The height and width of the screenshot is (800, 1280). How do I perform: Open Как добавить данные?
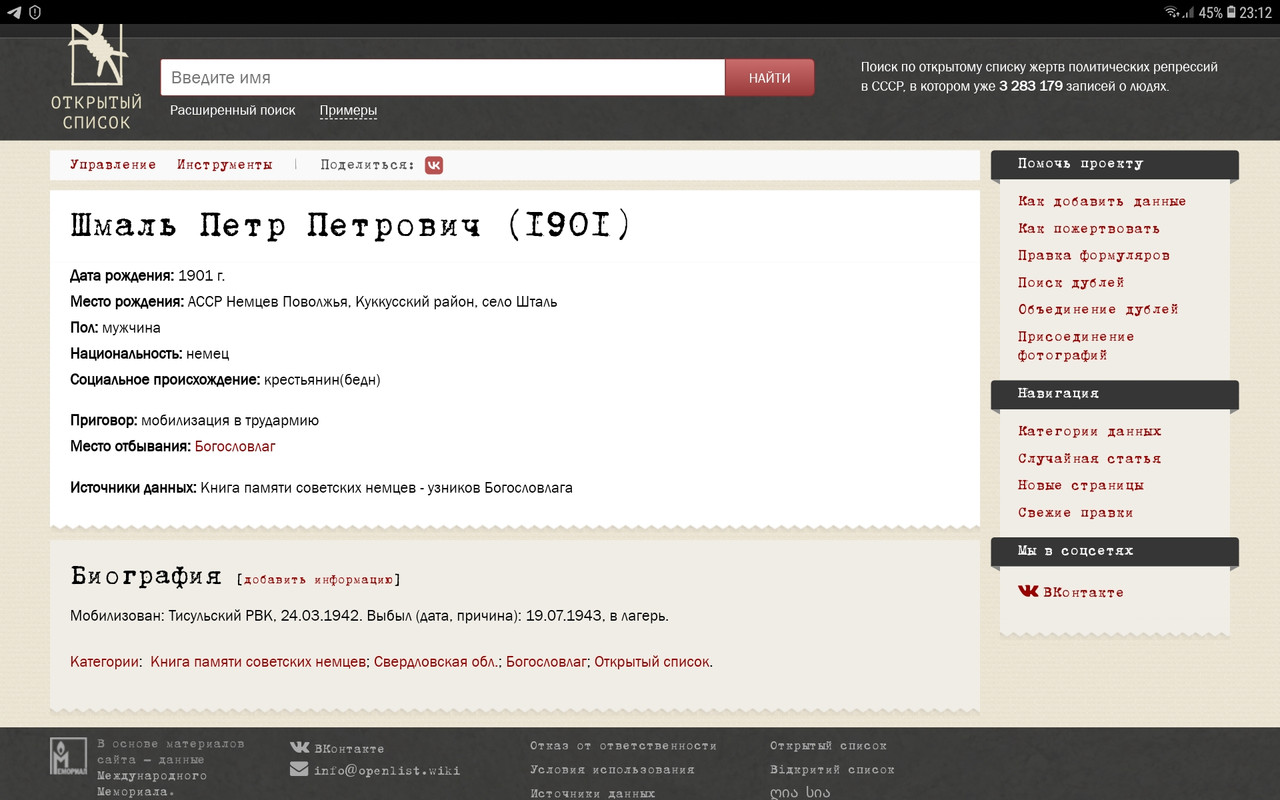tap(1102, 202)
